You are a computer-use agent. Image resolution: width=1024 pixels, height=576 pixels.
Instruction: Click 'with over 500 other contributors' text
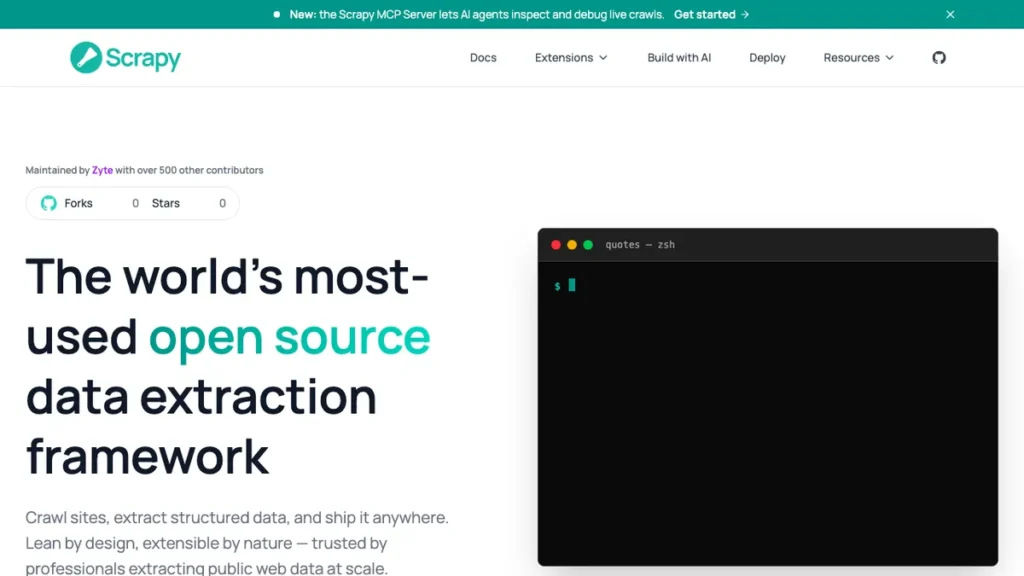[189, 170]
